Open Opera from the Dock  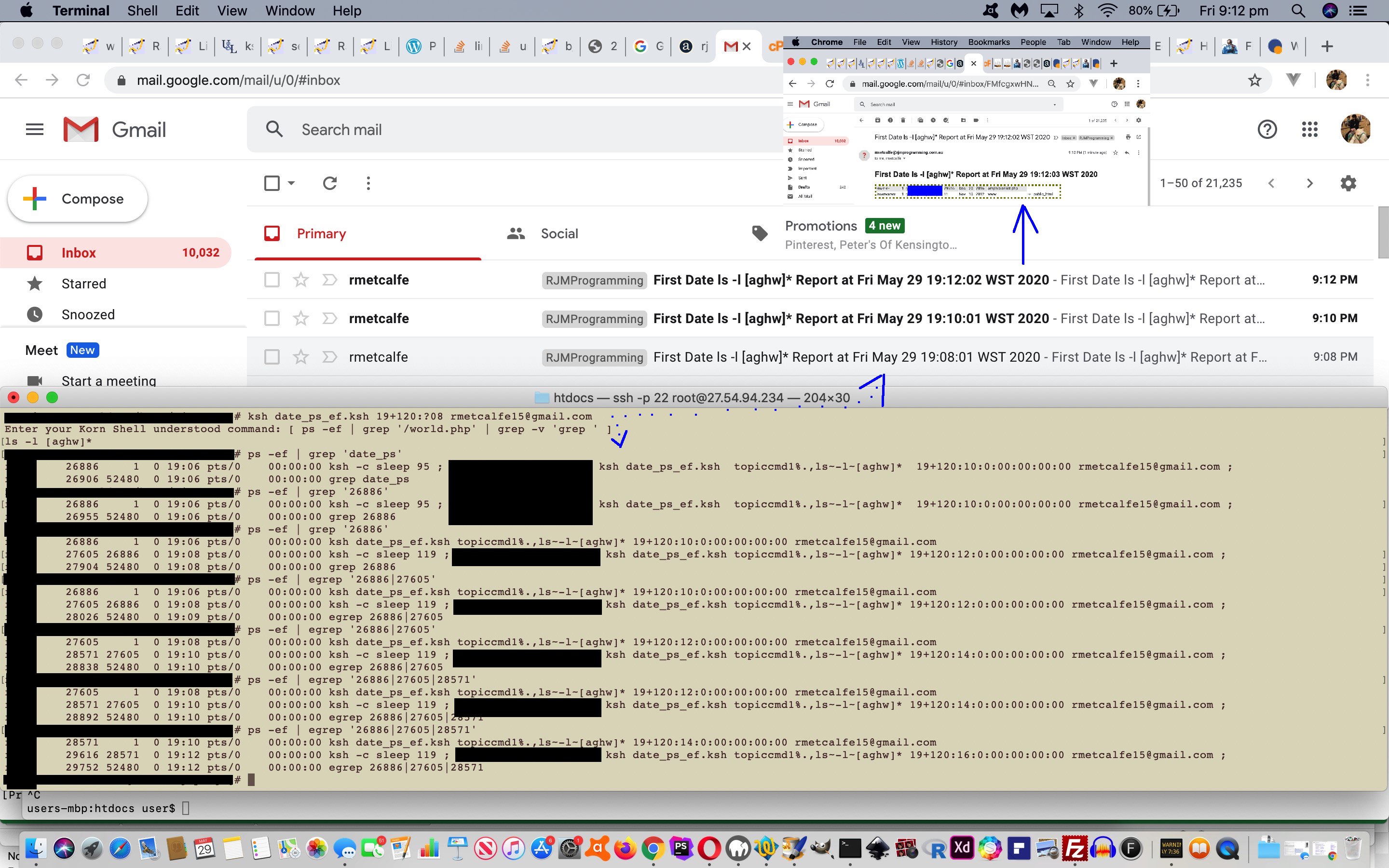tap(709, 848)
